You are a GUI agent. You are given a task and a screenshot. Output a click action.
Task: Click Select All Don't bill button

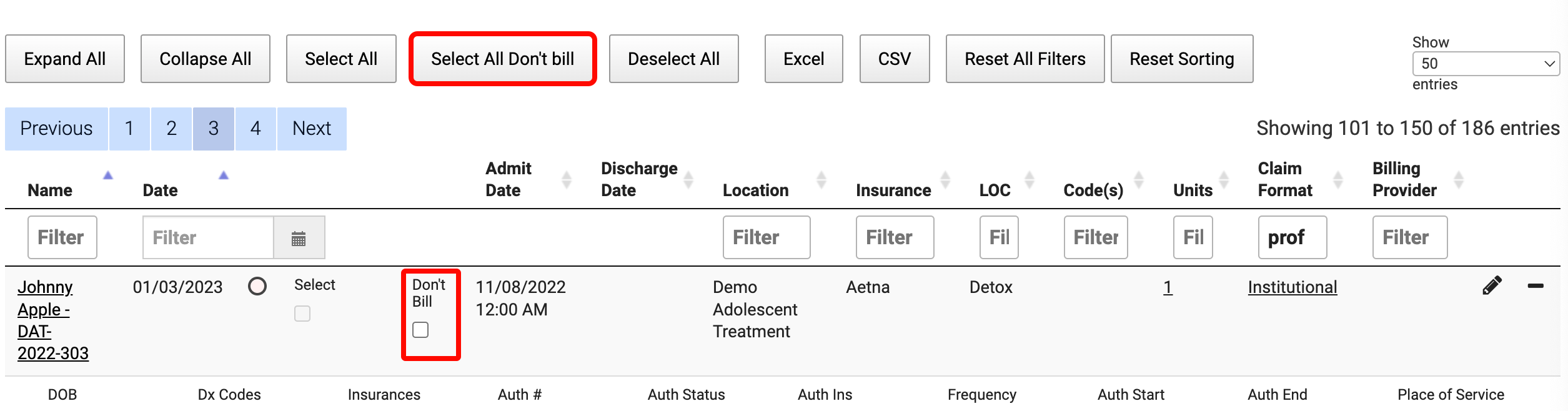[x=502, y=59]
